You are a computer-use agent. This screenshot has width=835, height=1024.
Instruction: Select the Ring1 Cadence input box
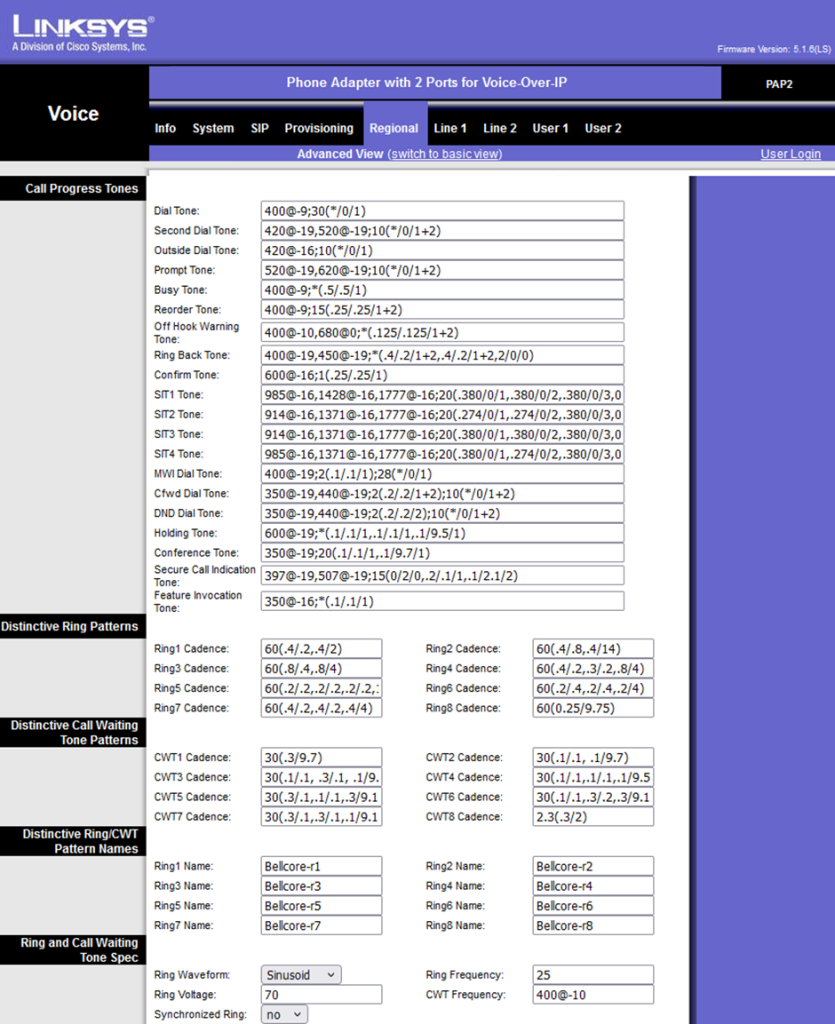[321, 649]
